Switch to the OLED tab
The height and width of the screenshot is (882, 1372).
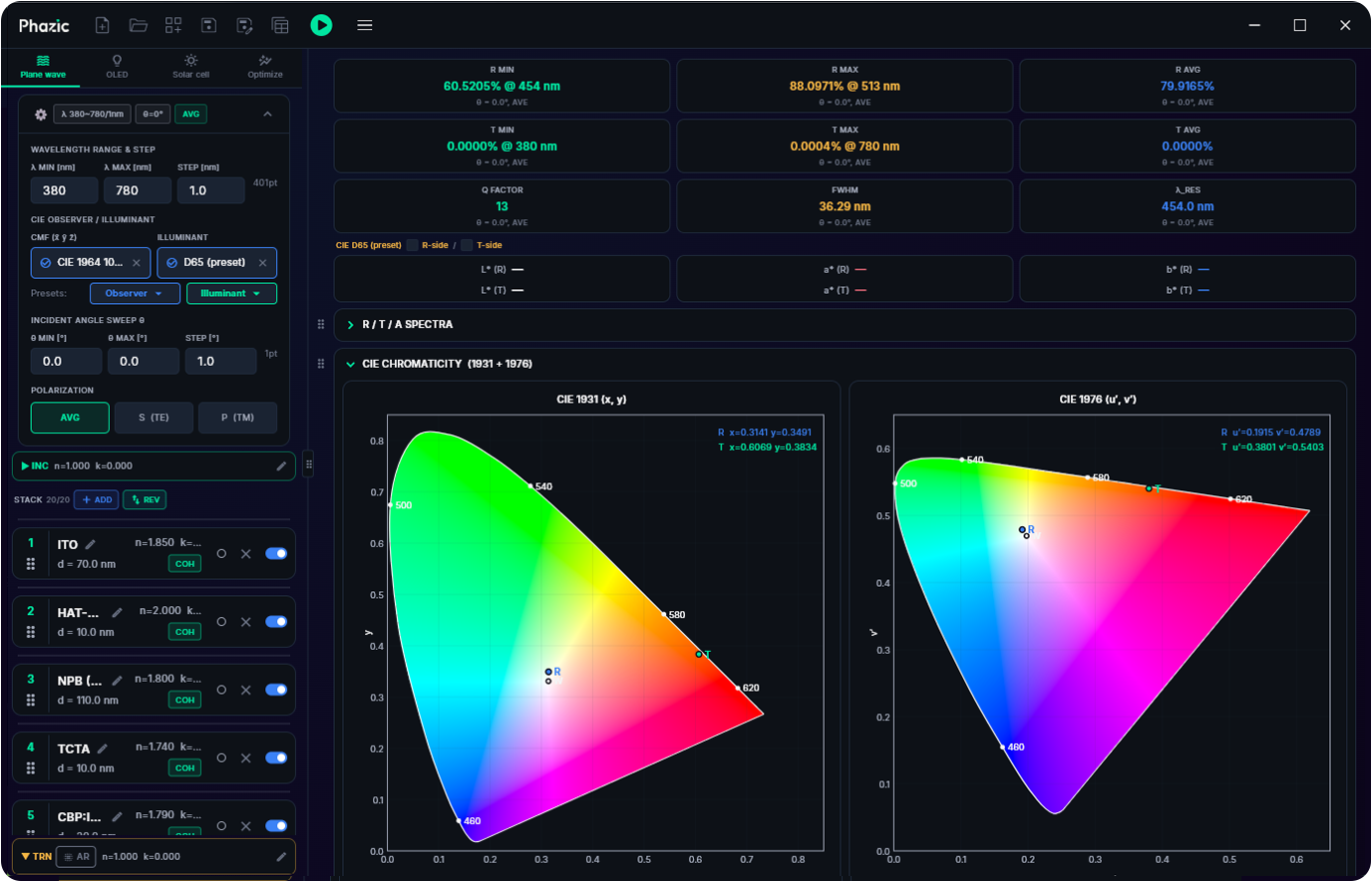[117, 67]
